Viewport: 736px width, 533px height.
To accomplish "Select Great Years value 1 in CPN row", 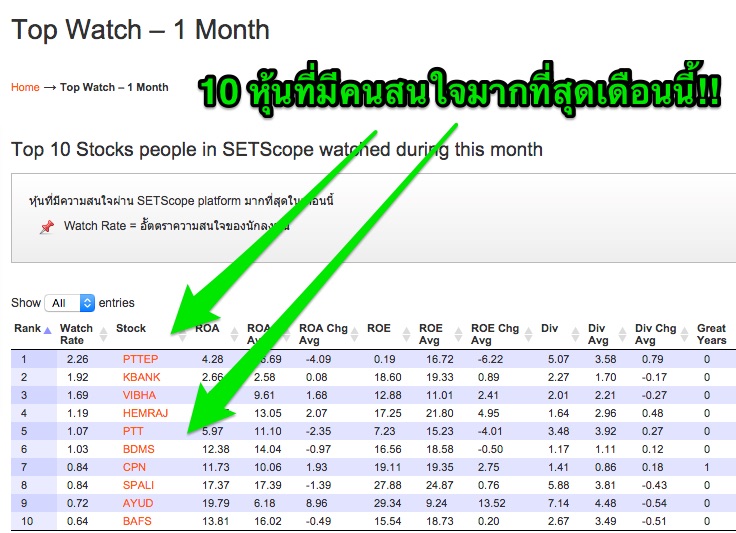I will click(x=707, y=467).
